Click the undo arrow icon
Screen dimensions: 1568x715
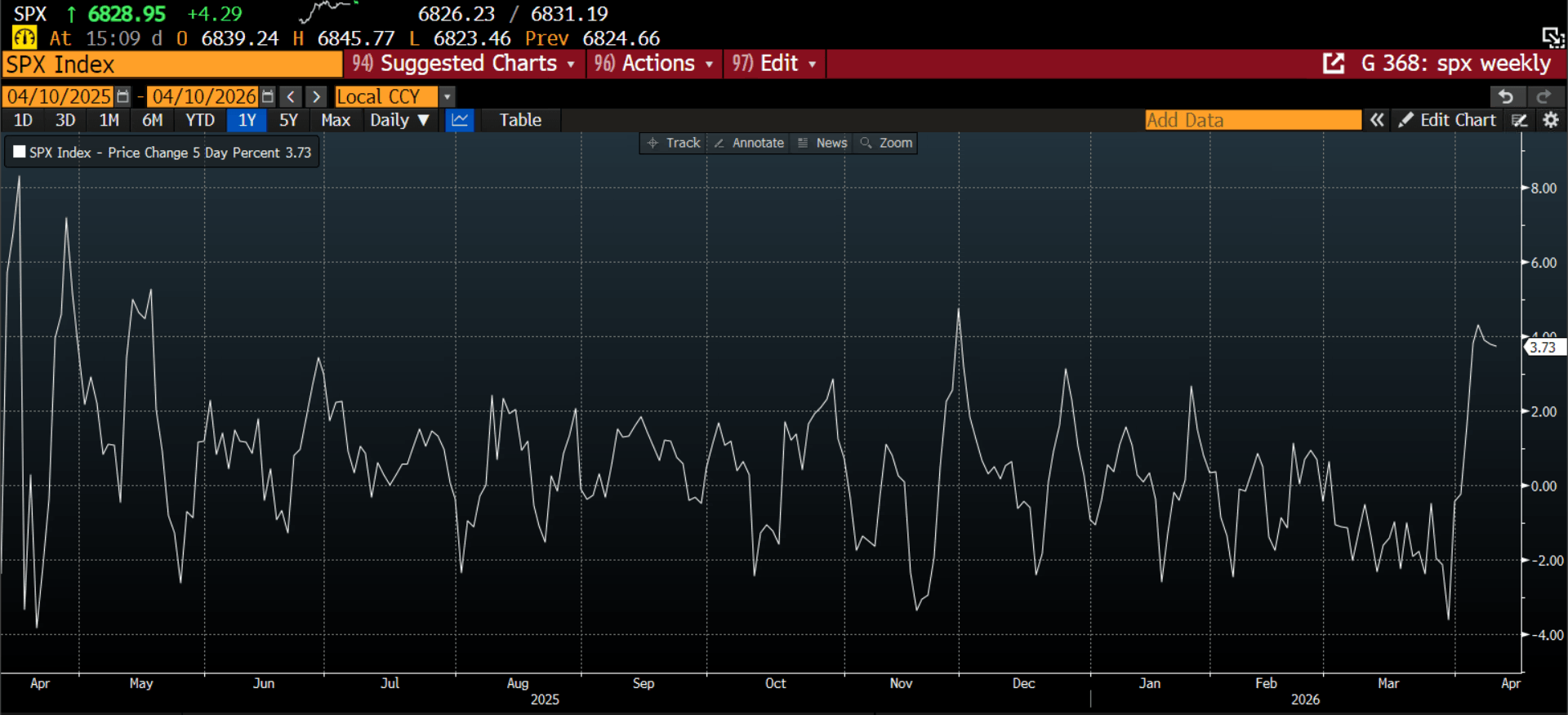point(1506,96)
